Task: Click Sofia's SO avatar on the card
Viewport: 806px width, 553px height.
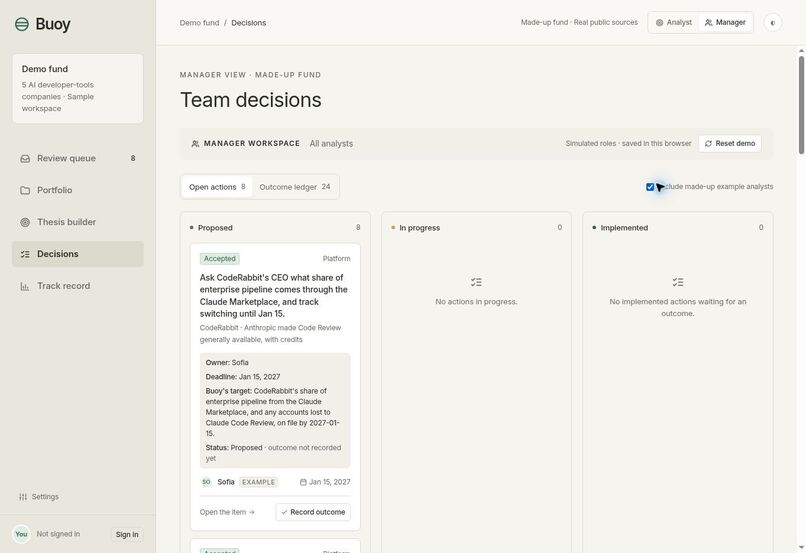Action: (206, 482)
